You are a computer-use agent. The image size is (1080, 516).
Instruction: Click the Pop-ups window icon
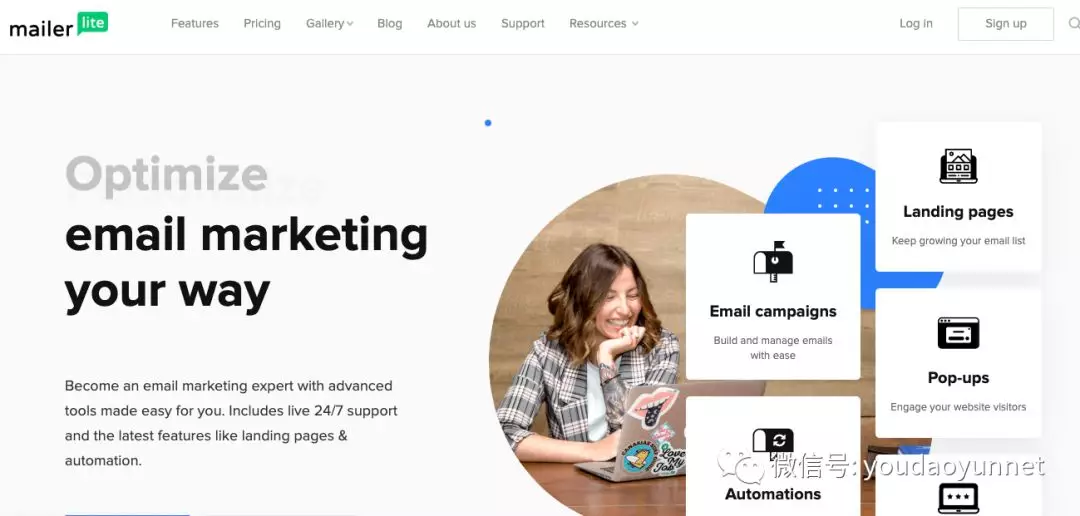point(958,333)
